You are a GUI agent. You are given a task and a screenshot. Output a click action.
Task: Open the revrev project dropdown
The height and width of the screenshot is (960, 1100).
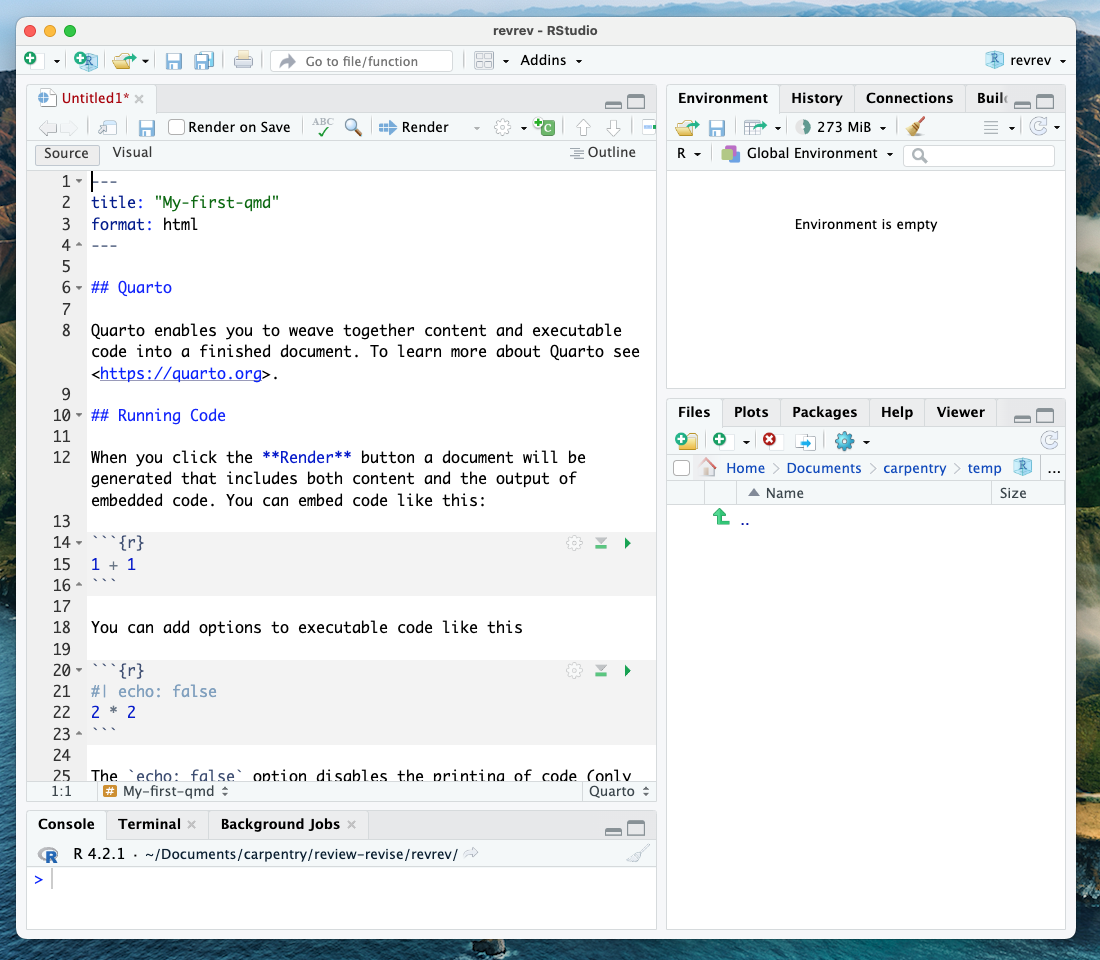[1025, 60]
